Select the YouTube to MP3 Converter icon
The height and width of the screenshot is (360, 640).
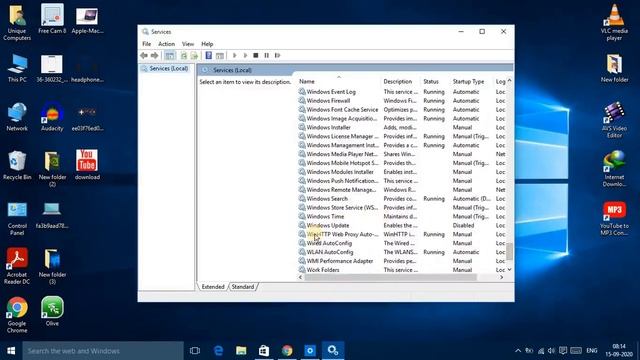tap(614, 218)
